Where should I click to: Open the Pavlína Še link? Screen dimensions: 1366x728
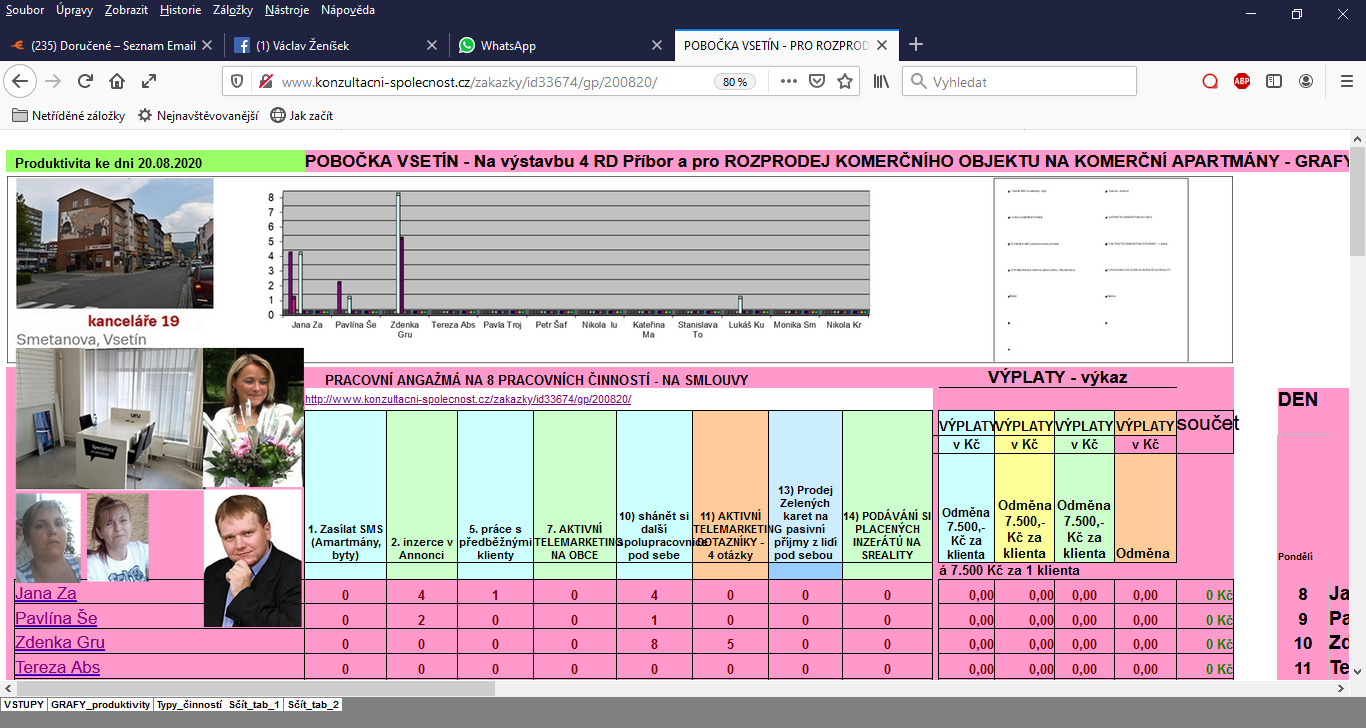point(56,618)
